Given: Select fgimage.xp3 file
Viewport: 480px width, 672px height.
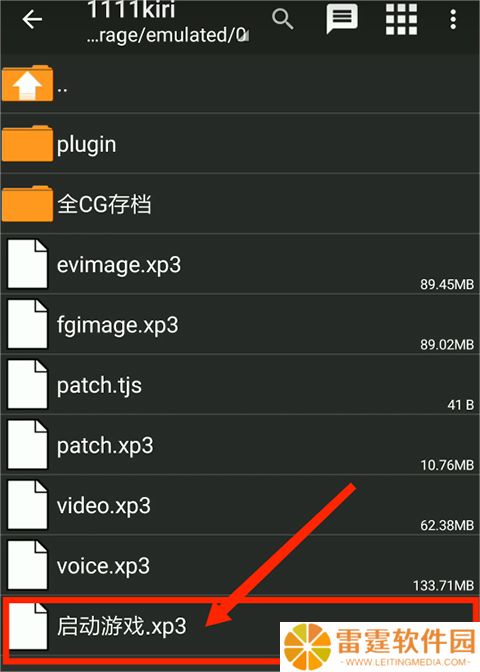Looking at the screenshot, I should [240, 324].
